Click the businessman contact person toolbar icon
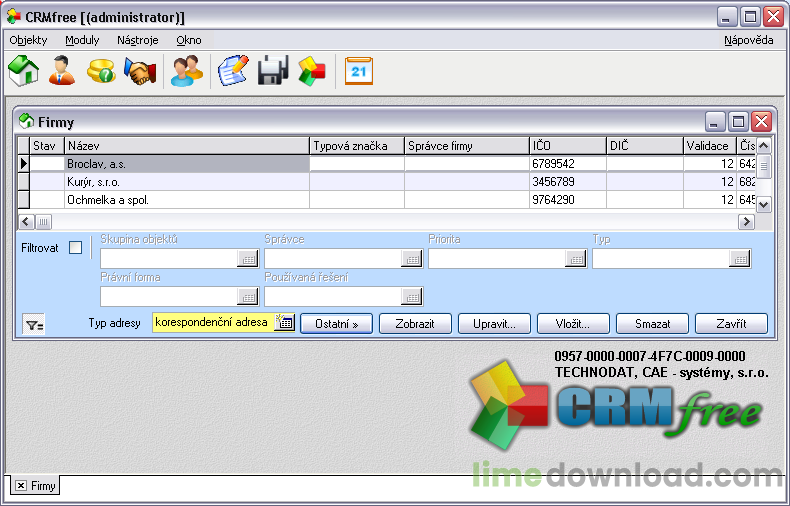The height and width of the screenshot is (506, 790). [x=61, y=71]
